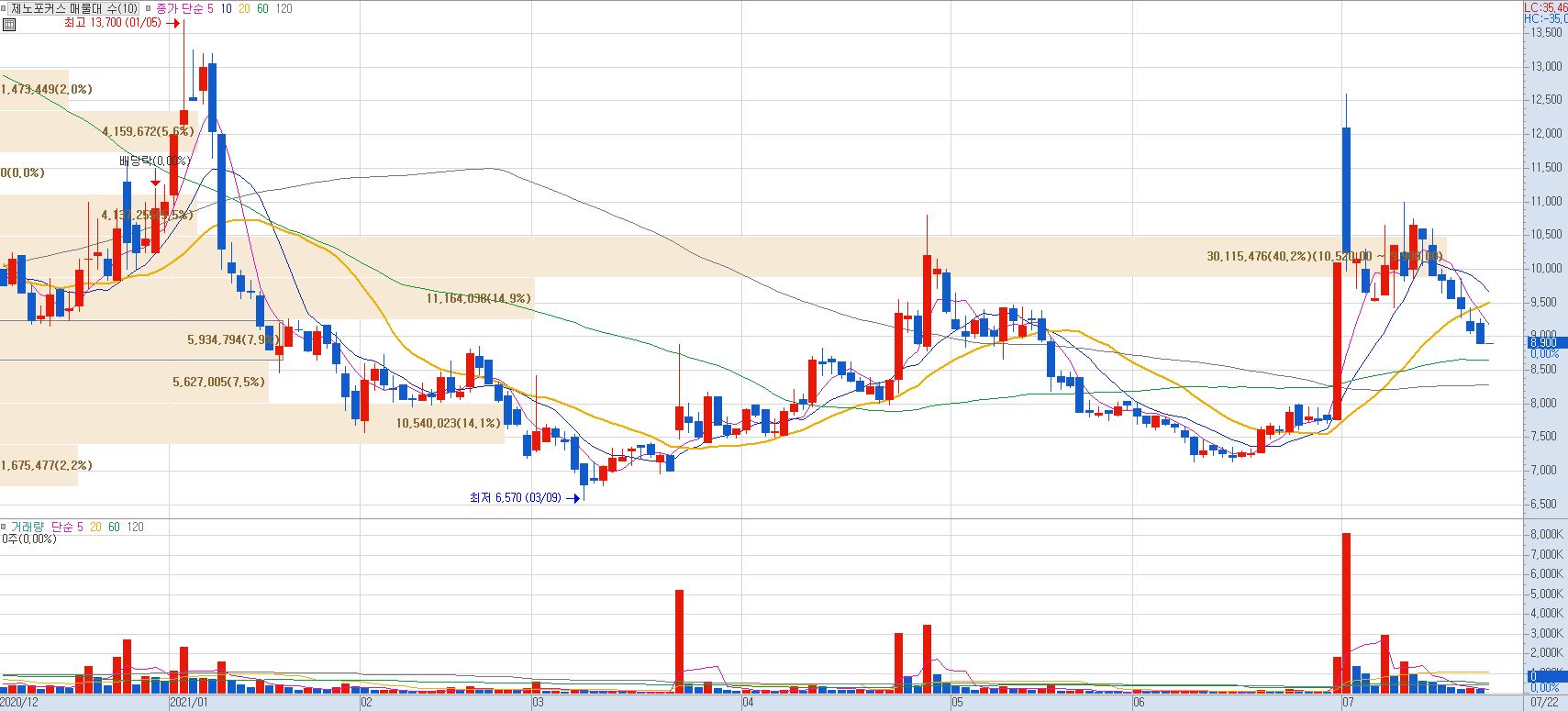Select the volume average 20 label
Viewport: 1568px width, 711px height.
click(95, 527)
